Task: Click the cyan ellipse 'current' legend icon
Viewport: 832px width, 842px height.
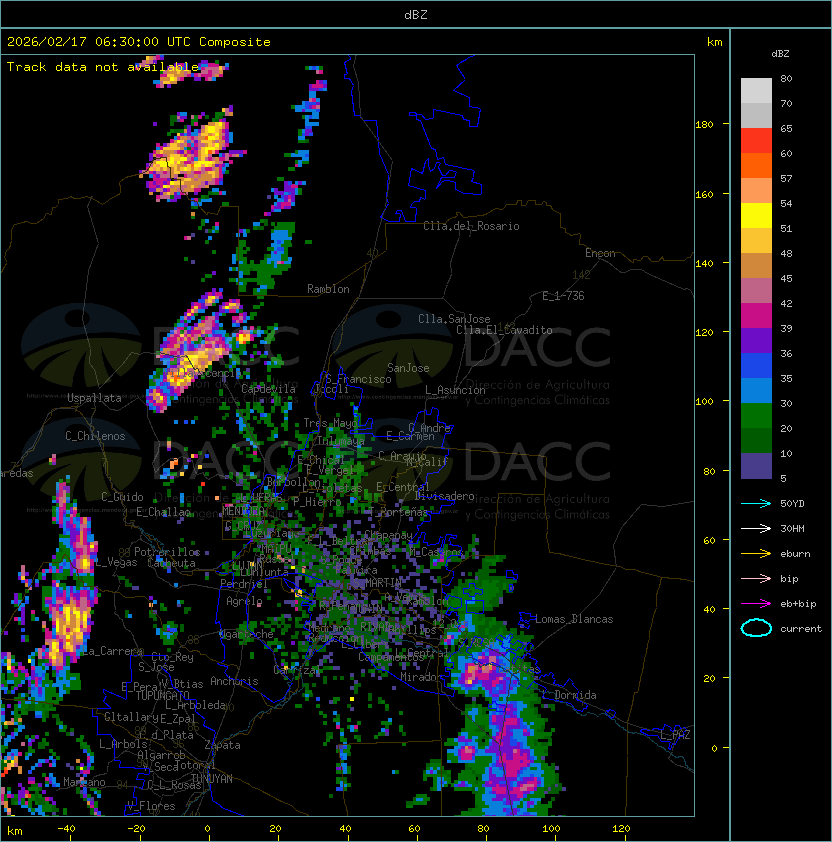Action: tap(756, 628)
